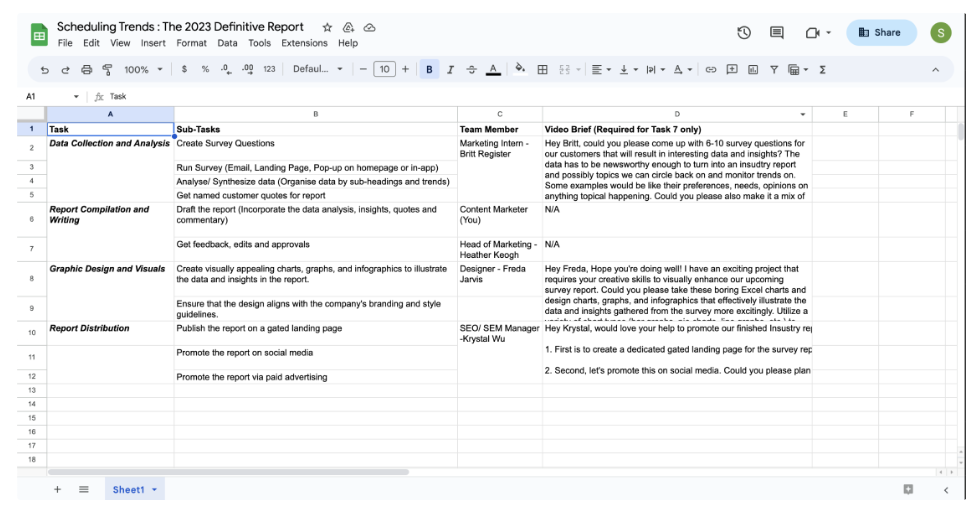Open the Insert menu
966x506 pixels.
pos(153,43)
